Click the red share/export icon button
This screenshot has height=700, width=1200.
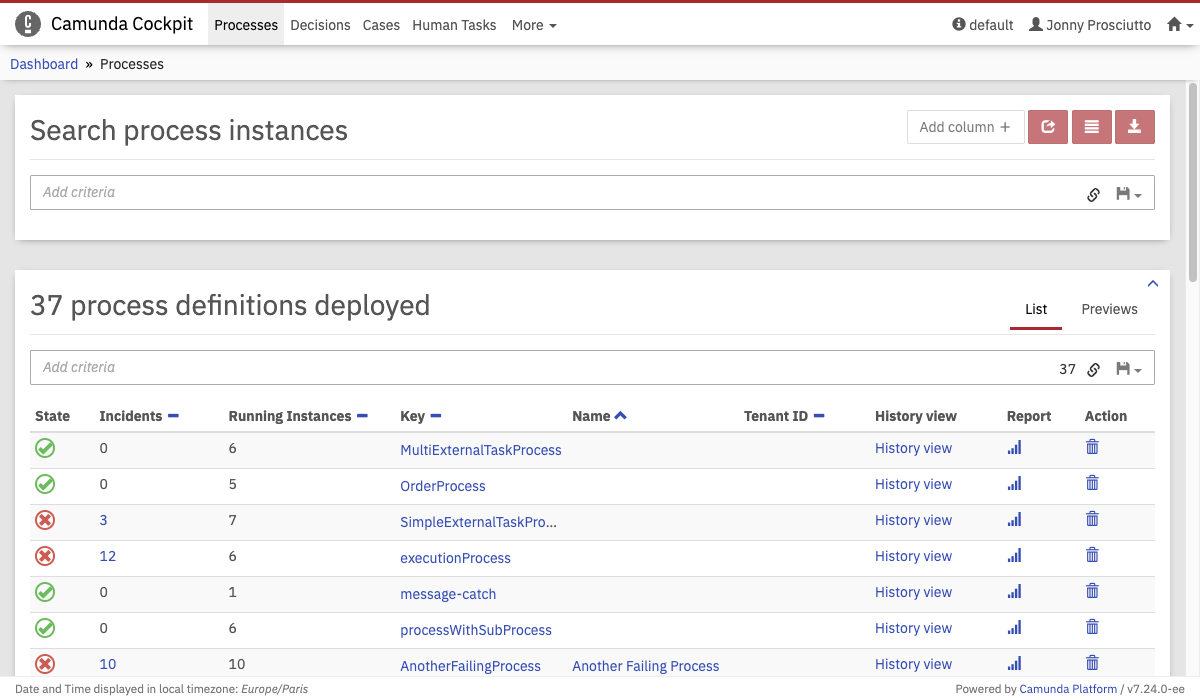pos(1047,127)
